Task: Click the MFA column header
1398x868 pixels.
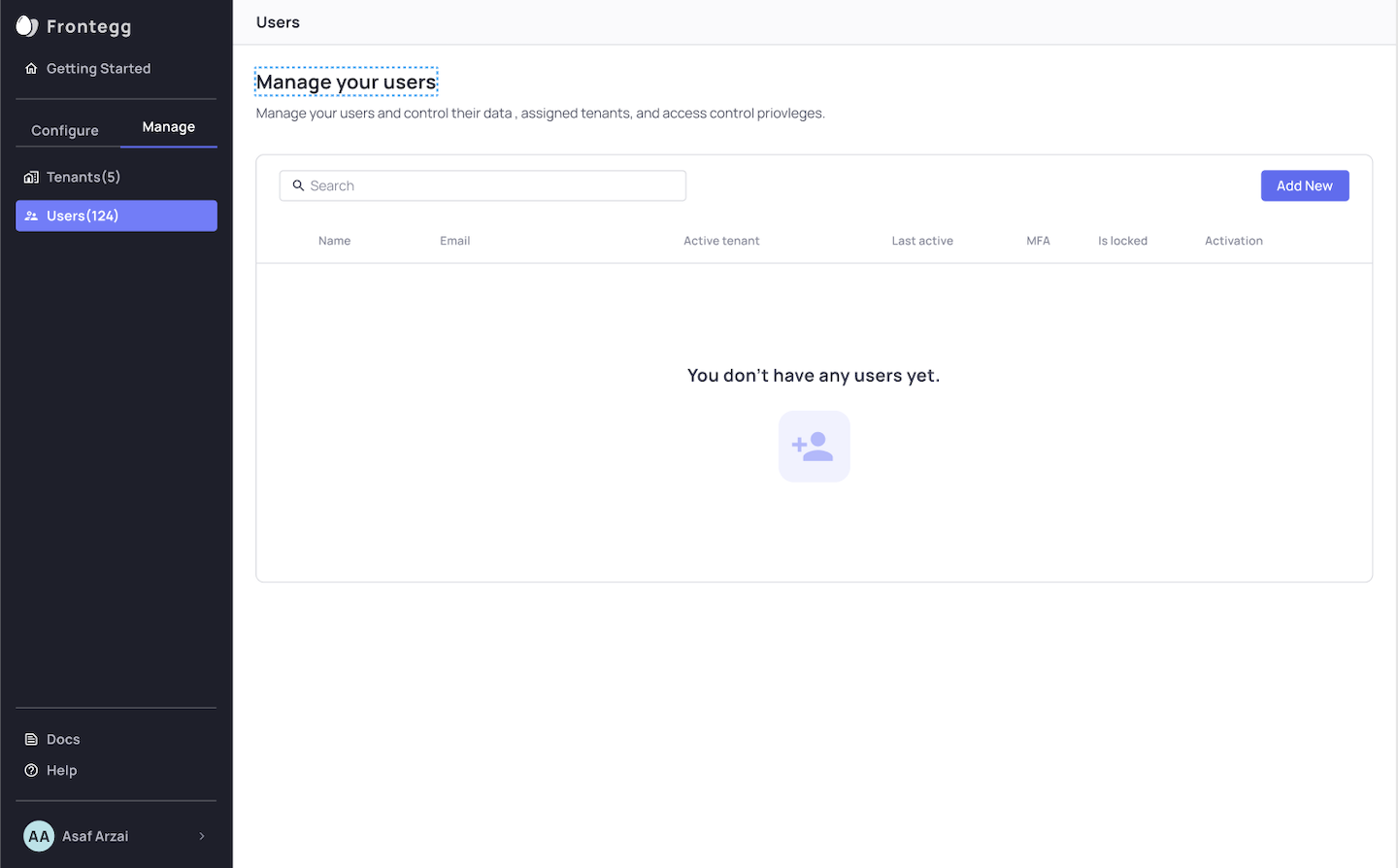Action: (1039, 241)
